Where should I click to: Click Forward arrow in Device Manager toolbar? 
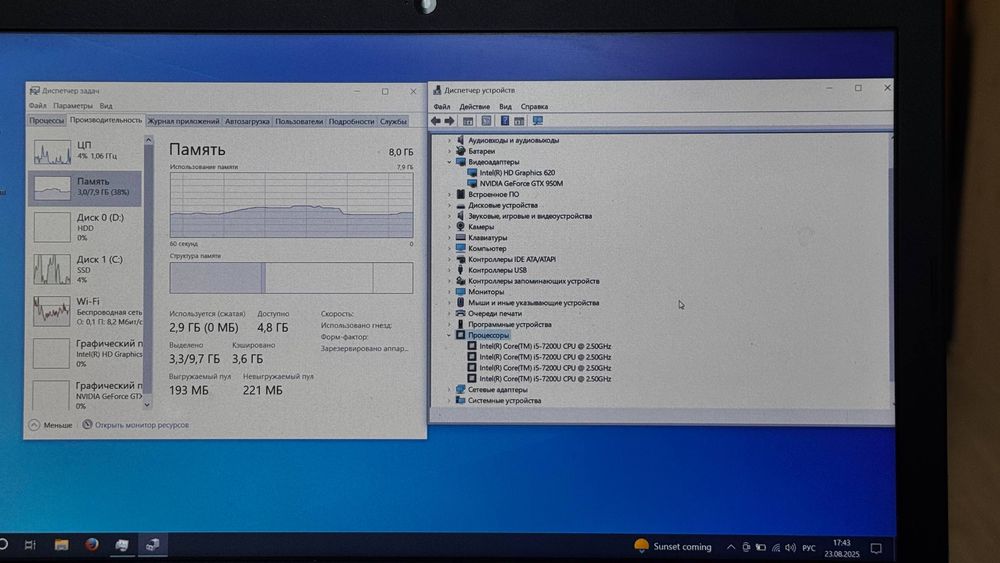tap(450, 121)
